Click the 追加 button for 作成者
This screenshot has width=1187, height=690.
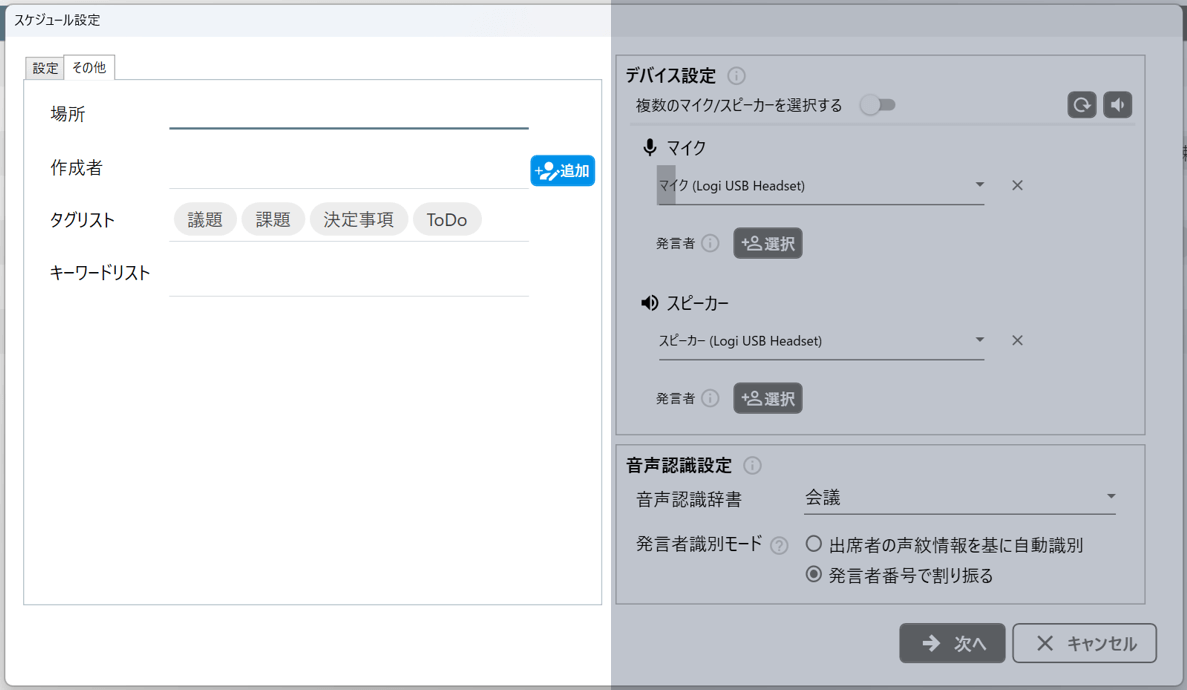point(563,171)
